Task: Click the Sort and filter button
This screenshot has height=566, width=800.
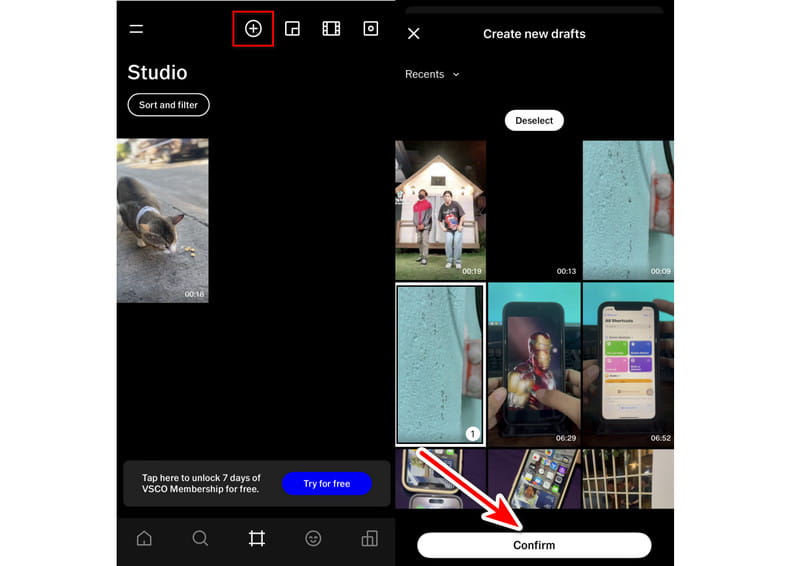Action: (x=168, y=105)
